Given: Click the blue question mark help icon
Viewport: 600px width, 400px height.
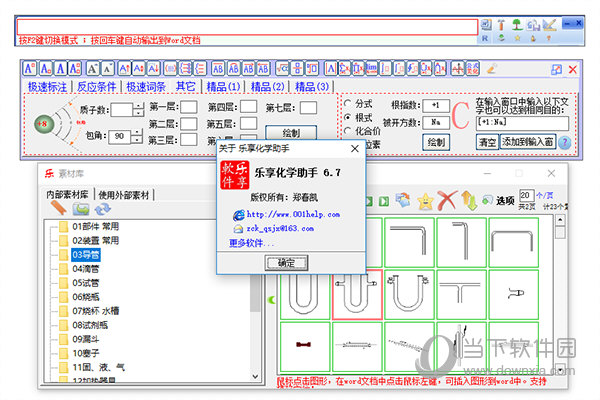Looking at the screenshot, I should pos(564,142).
